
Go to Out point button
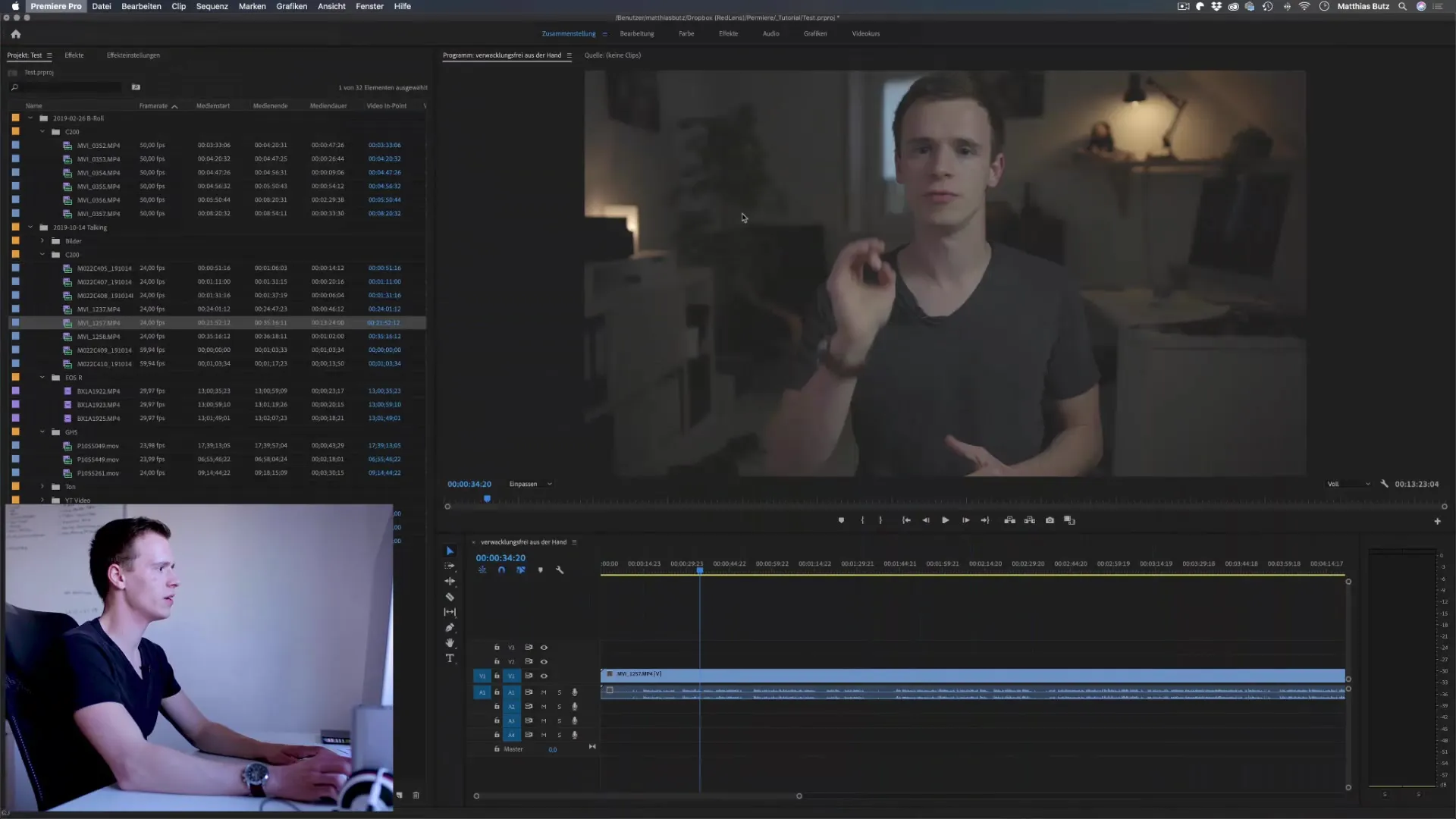tap(985, 520)
